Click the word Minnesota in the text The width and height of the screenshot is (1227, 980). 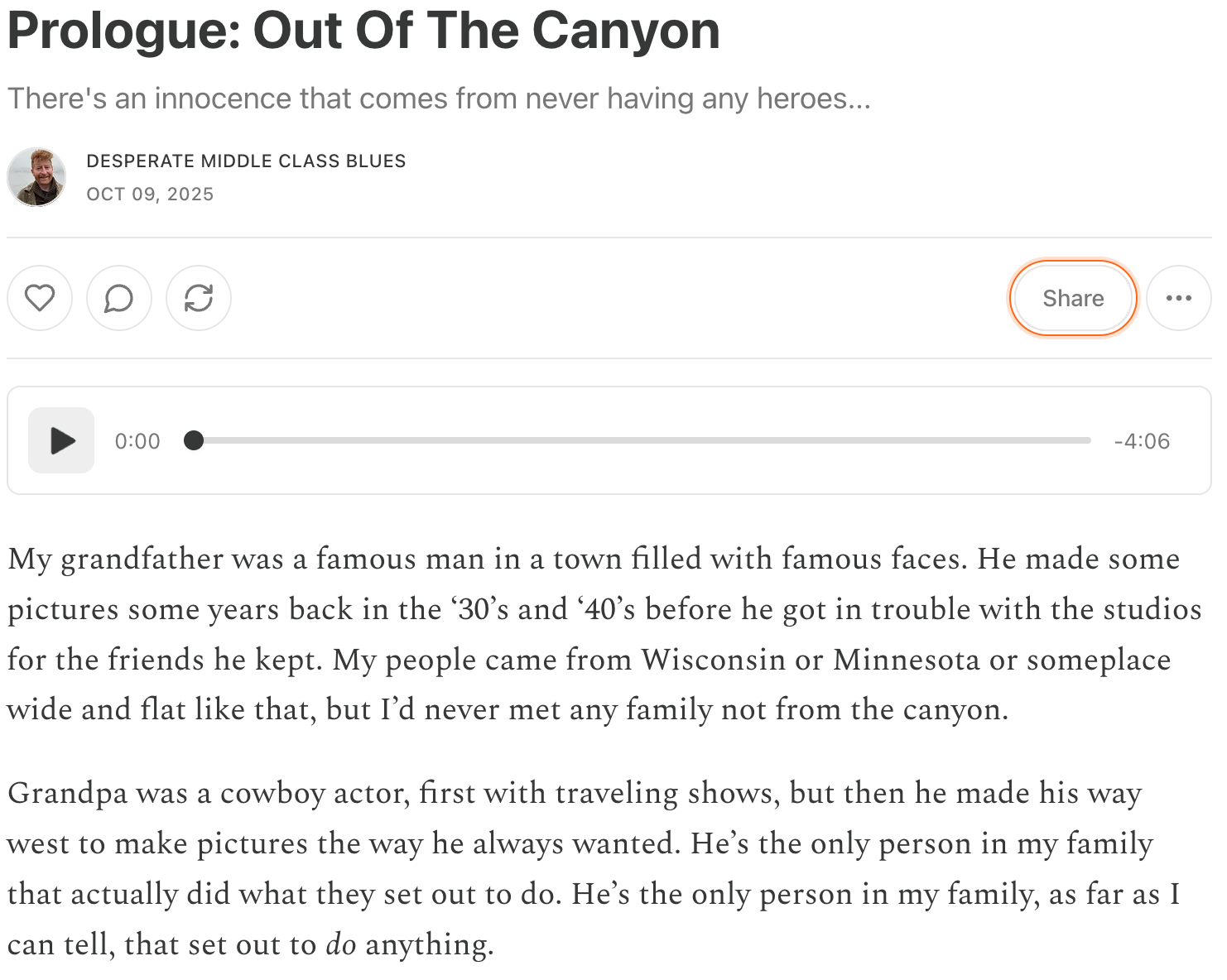906,660
